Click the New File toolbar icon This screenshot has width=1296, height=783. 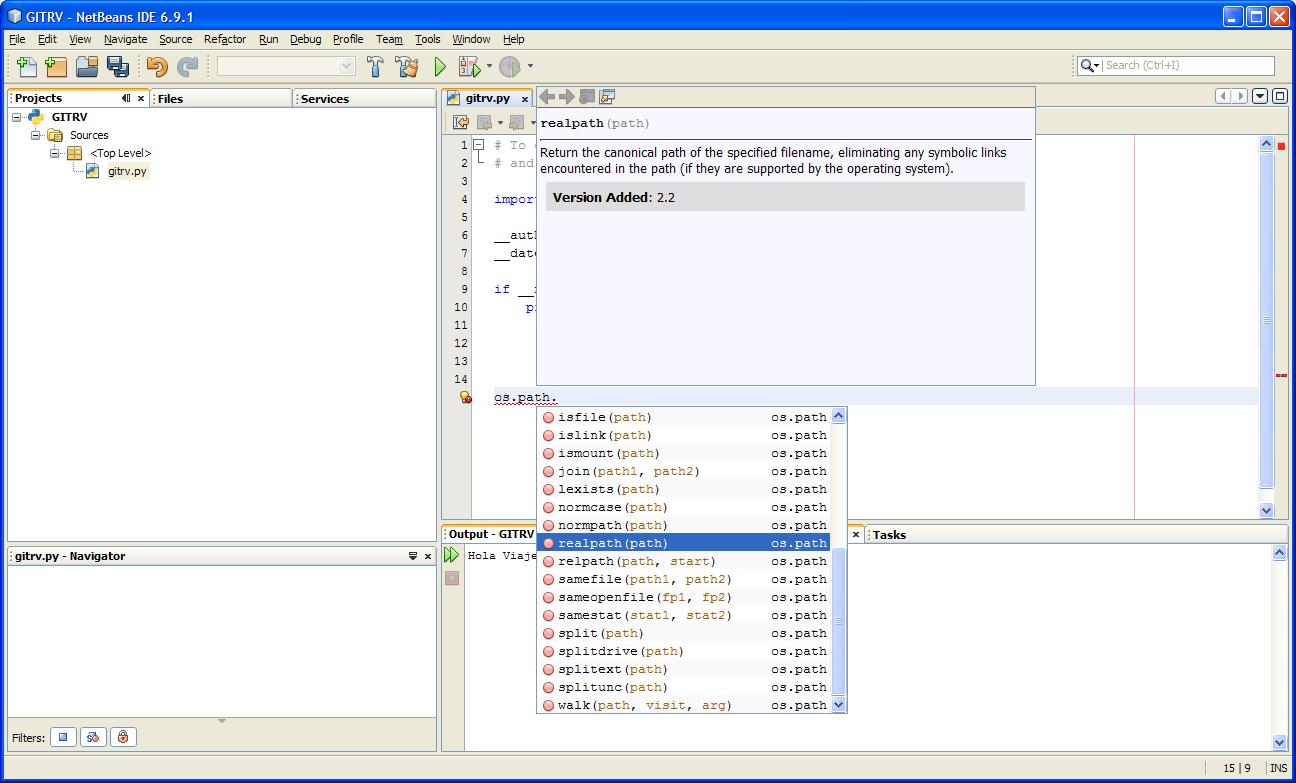[x=27, y=67]
